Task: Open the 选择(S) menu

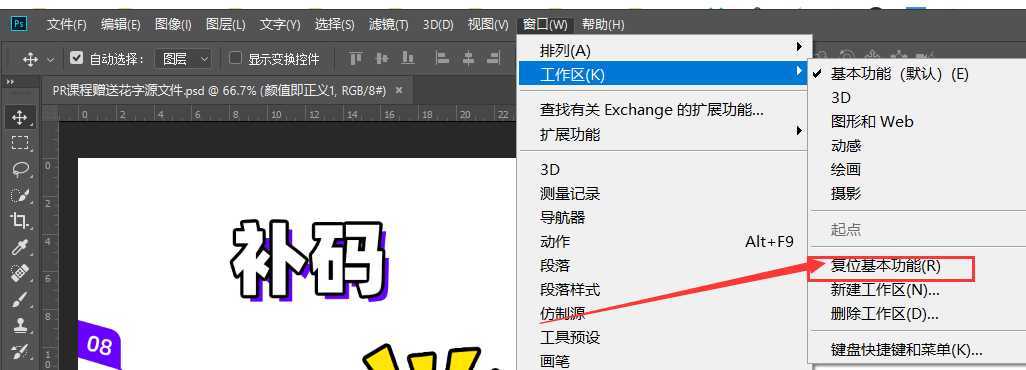Action: [x=334, y=25]
